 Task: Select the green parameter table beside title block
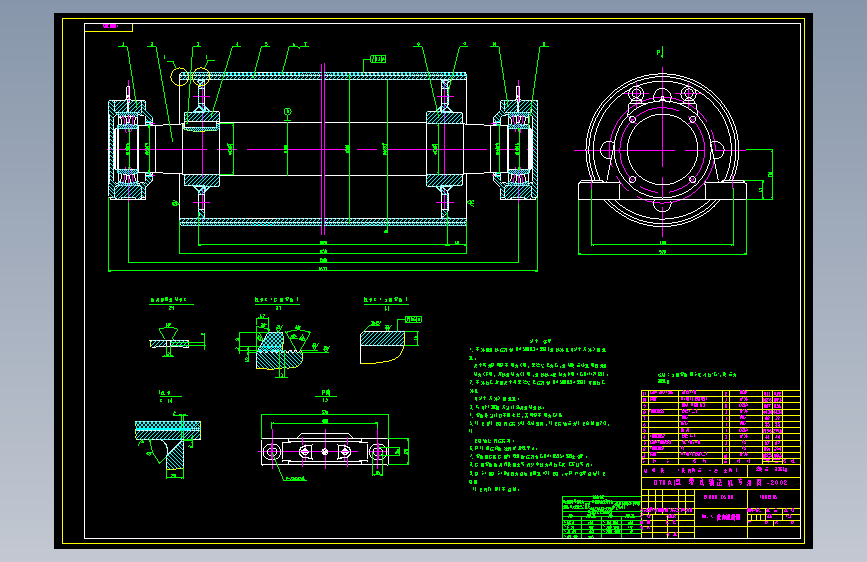point(602,517)
